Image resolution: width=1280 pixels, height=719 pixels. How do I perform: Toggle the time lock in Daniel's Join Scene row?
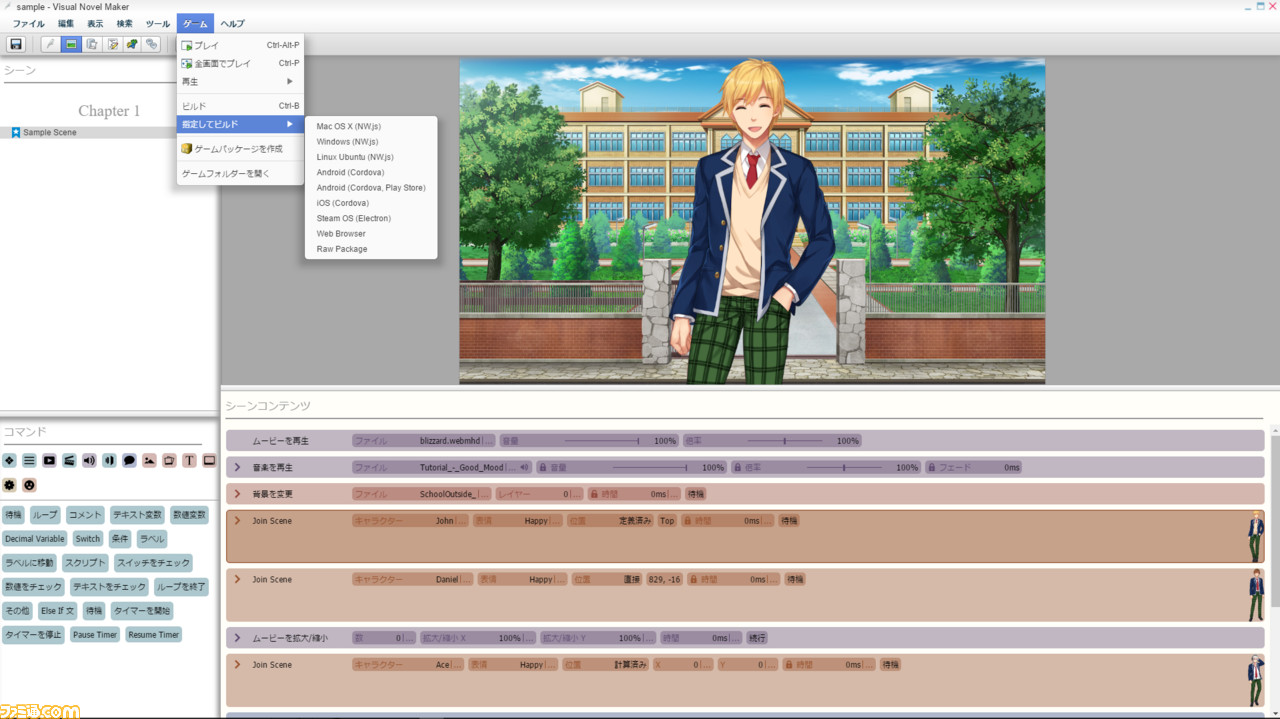tap(694, 579)
